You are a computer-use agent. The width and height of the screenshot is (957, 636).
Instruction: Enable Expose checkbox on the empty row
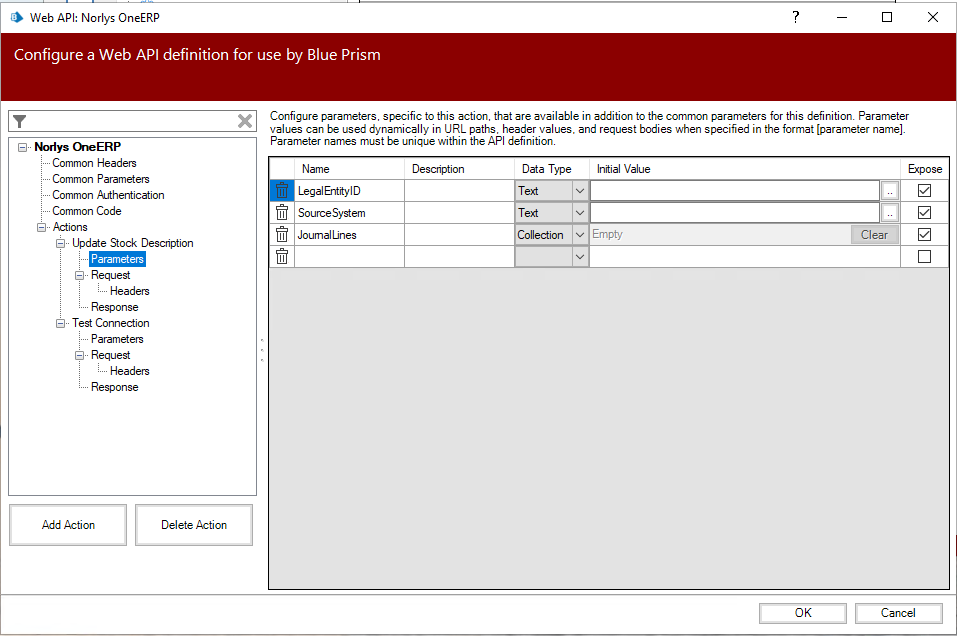click(924, 257)
